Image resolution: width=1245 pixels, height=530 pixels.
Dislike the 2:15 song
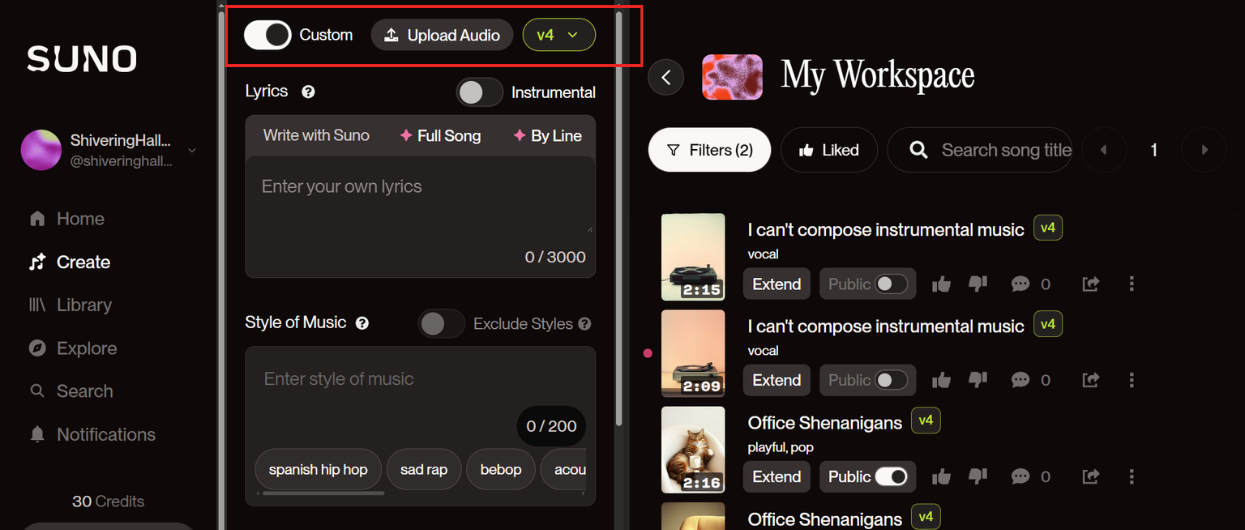tap(978, 284)
